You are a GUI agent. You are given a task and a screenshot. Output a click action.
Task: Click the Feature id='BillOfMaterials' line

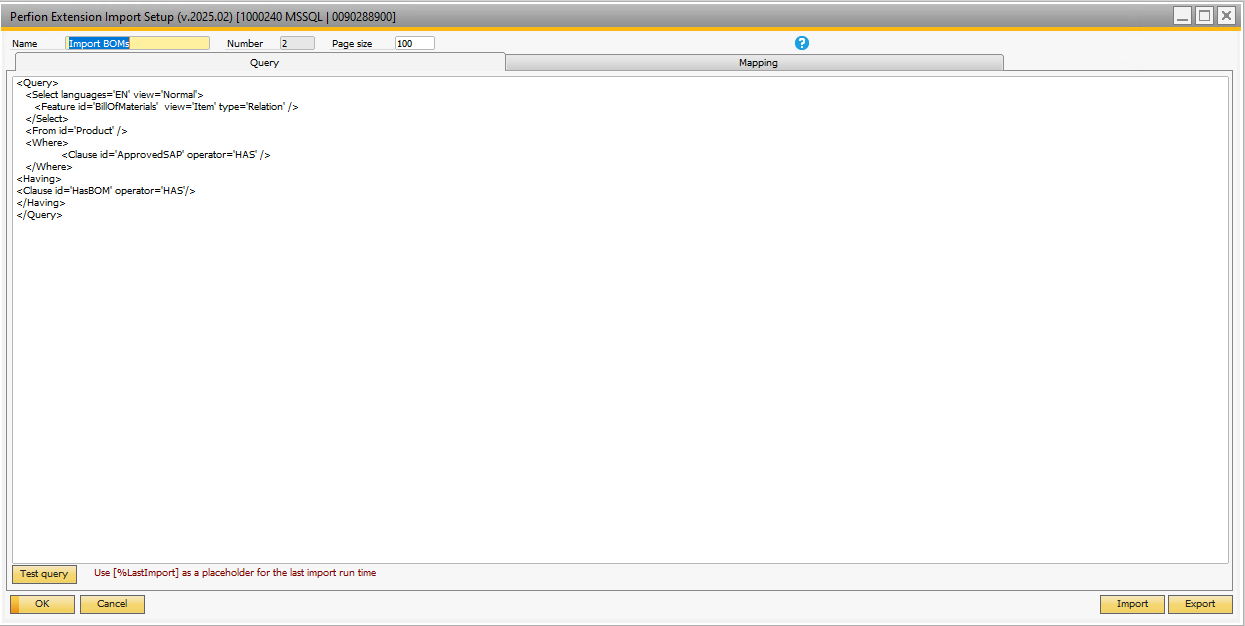pyautogui.click(x=167, y=107)
